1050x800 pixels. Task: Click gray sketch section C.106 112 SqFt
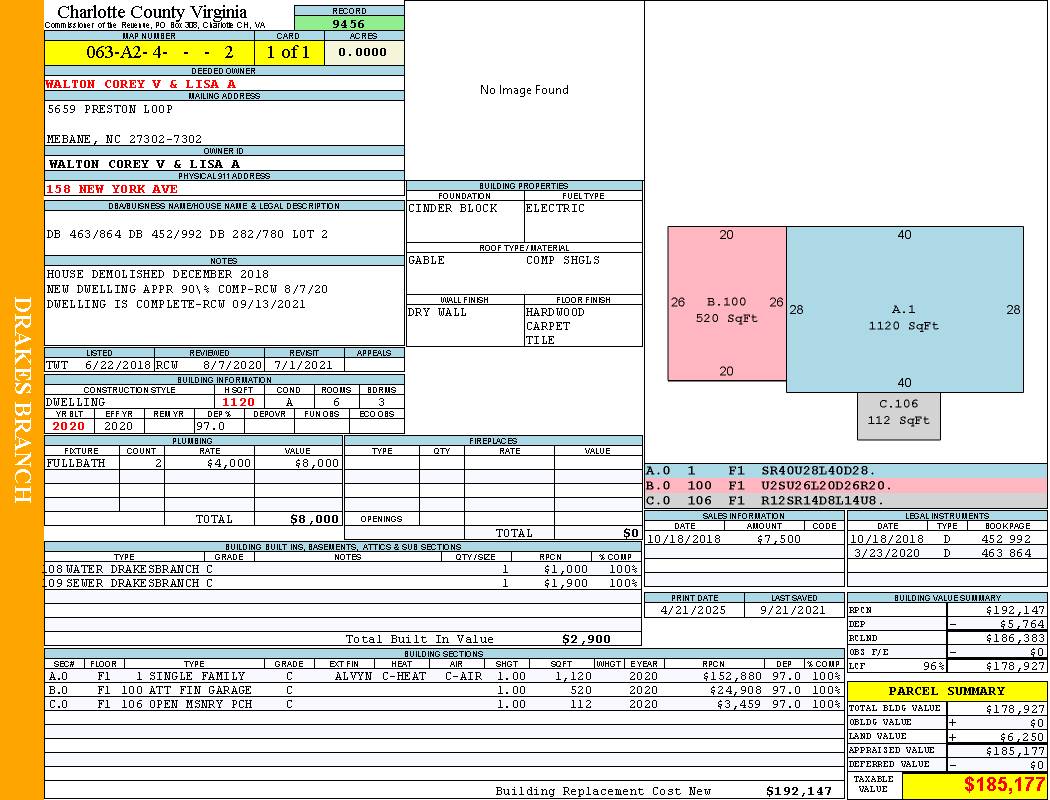tap(899, 416)
